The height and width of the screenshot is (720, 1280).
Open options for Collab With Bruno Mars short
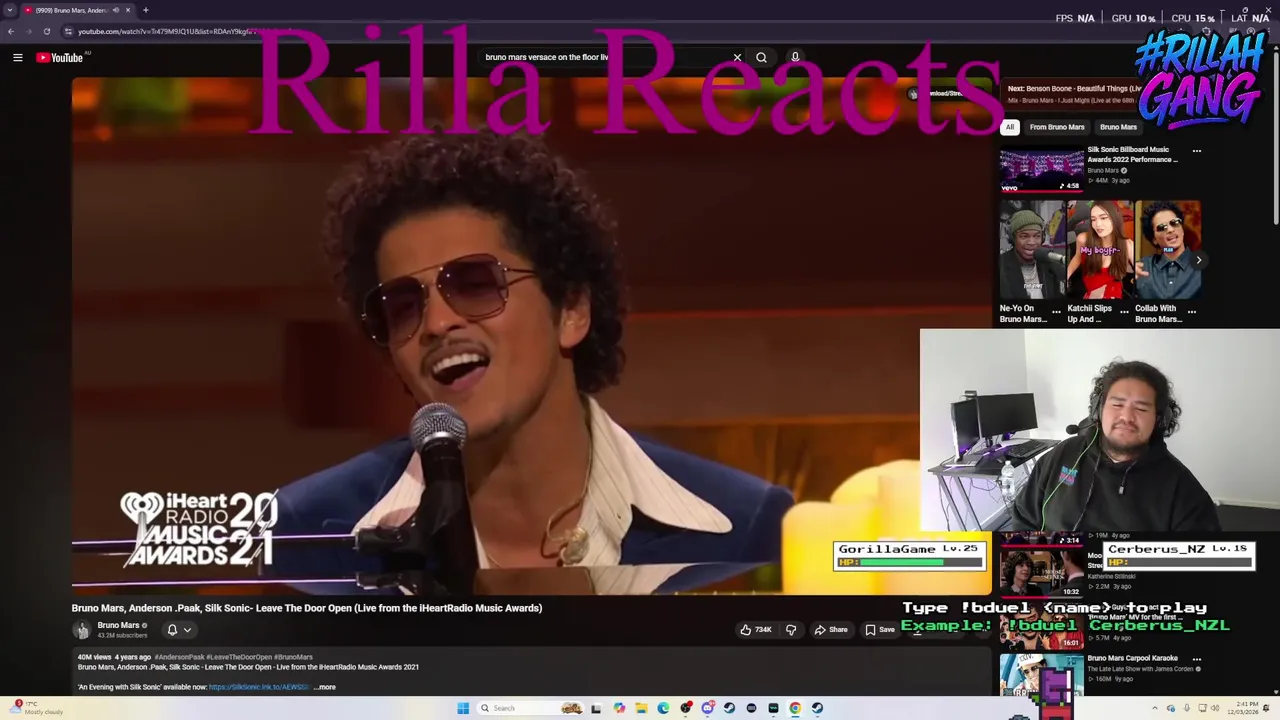click(x=1191, y=312)
